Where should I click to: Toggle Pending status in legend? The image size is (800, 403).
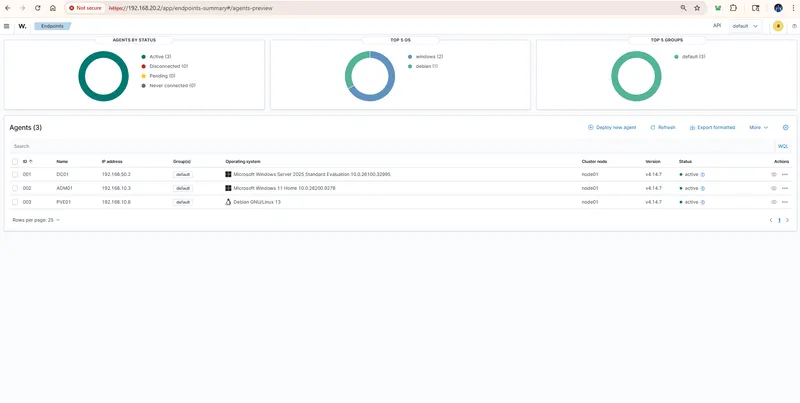coord(158,76)
